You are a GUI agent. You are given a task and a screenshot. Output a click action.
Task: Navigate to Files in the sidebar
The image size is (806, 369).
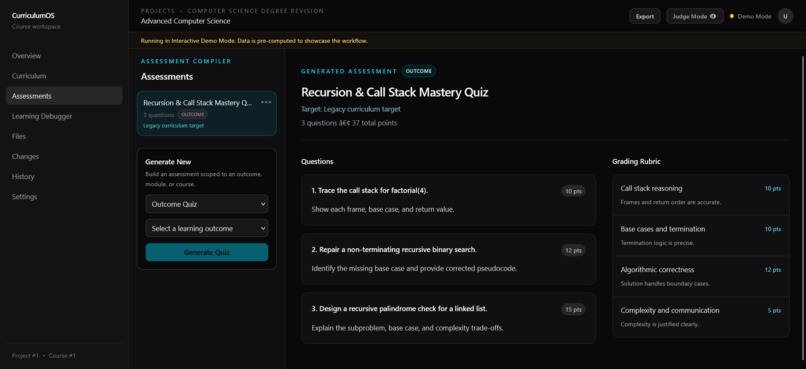pos(64,136)
